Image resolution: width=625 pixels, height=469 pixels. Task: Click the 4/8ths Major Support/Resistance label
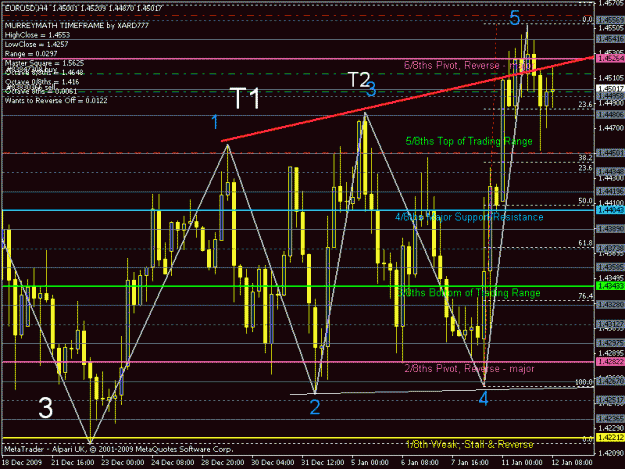tap(469, 217)
